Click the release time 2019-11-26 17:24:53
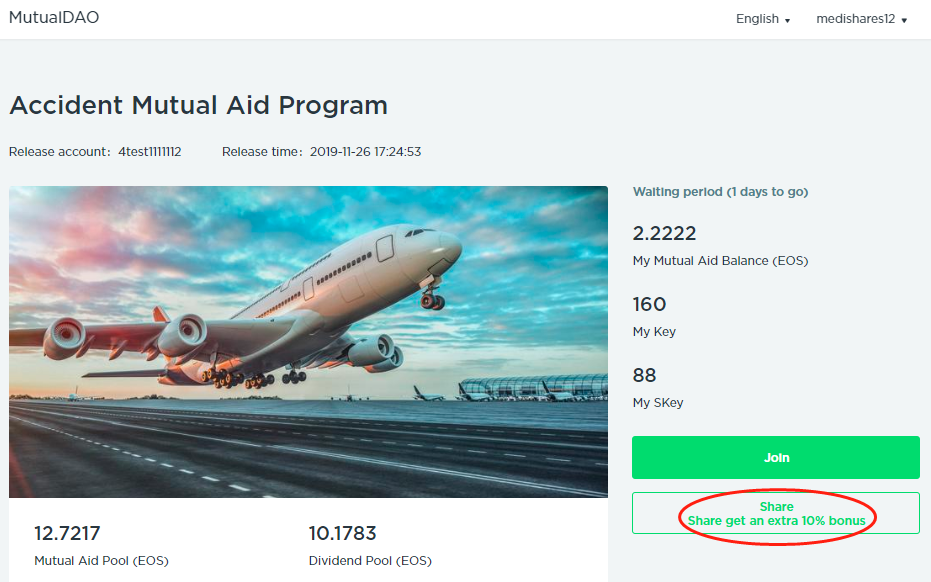 coord(365,152)
